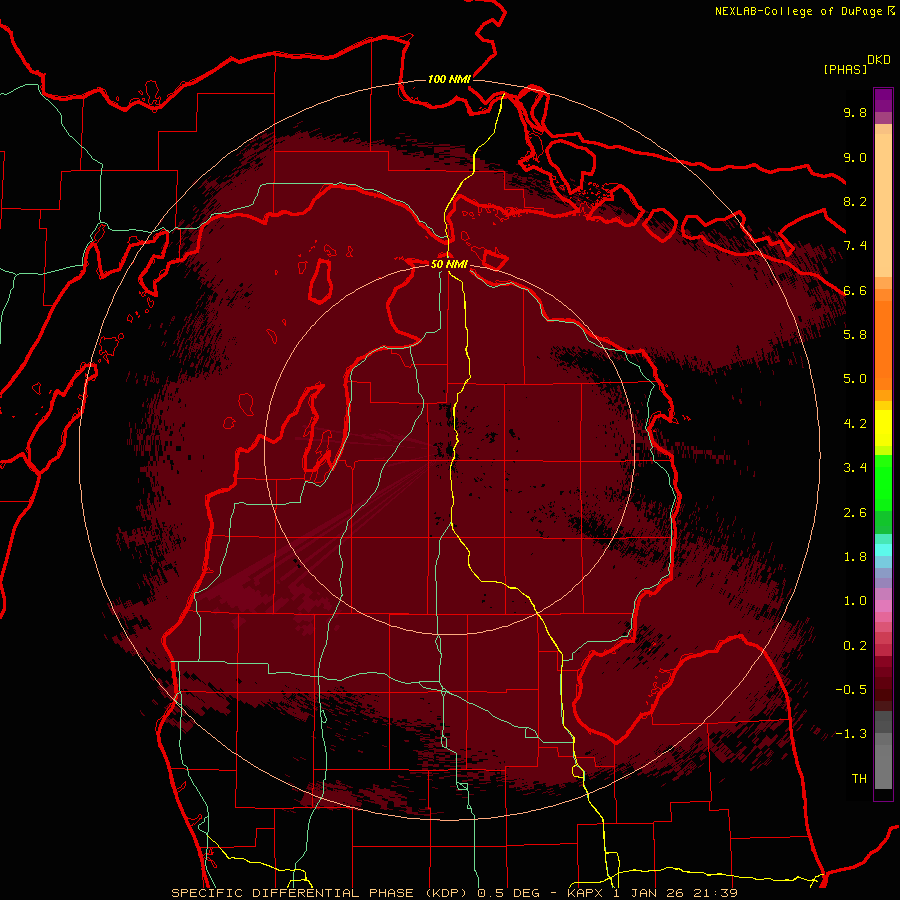The height and width of the screenshot is (900, 900).
Task: Click the 50 NMI range ring label
Action: tap(449, 264)
